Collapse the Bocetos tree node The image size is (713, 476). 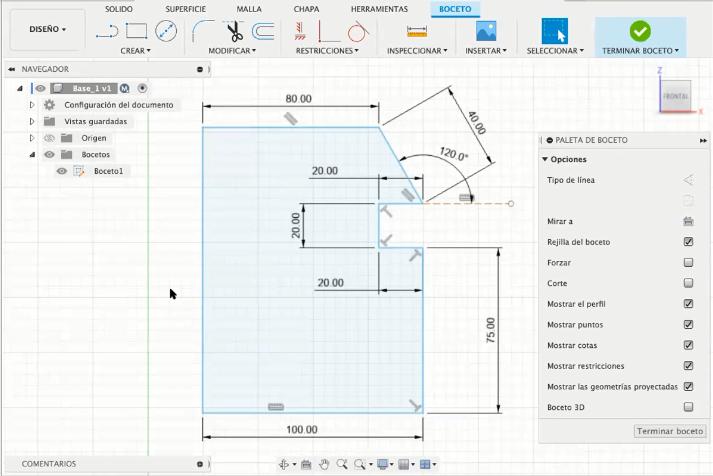[x=32, y=155]
